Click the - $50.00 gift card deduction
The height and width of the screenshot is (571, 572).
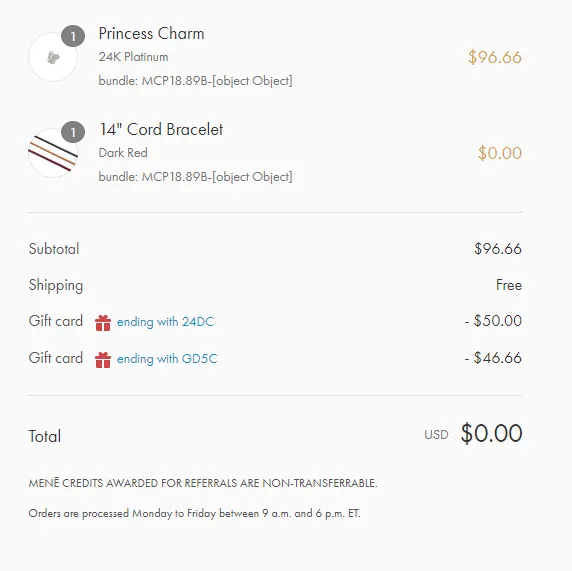coord(493,321)
